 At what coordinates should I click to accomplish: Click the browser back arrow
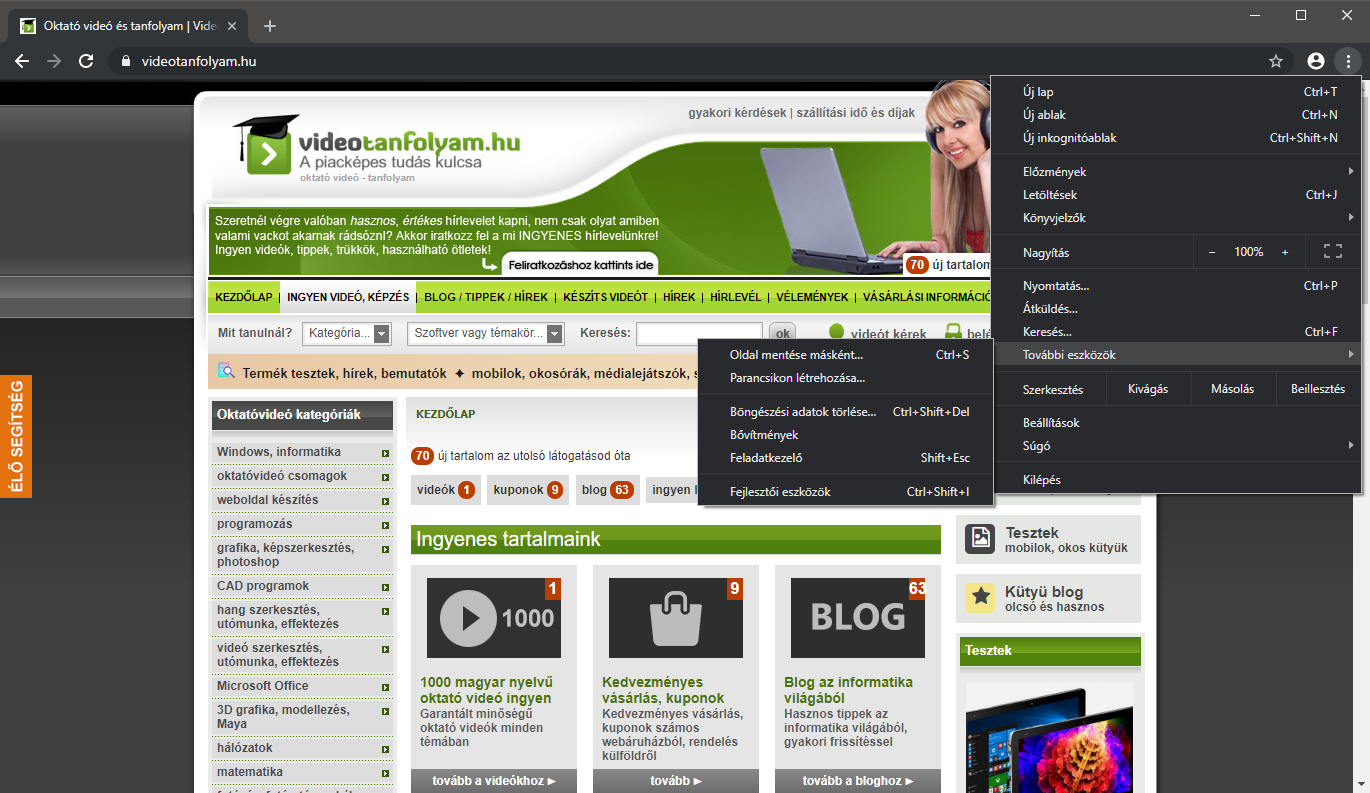(x=22, y=61)
